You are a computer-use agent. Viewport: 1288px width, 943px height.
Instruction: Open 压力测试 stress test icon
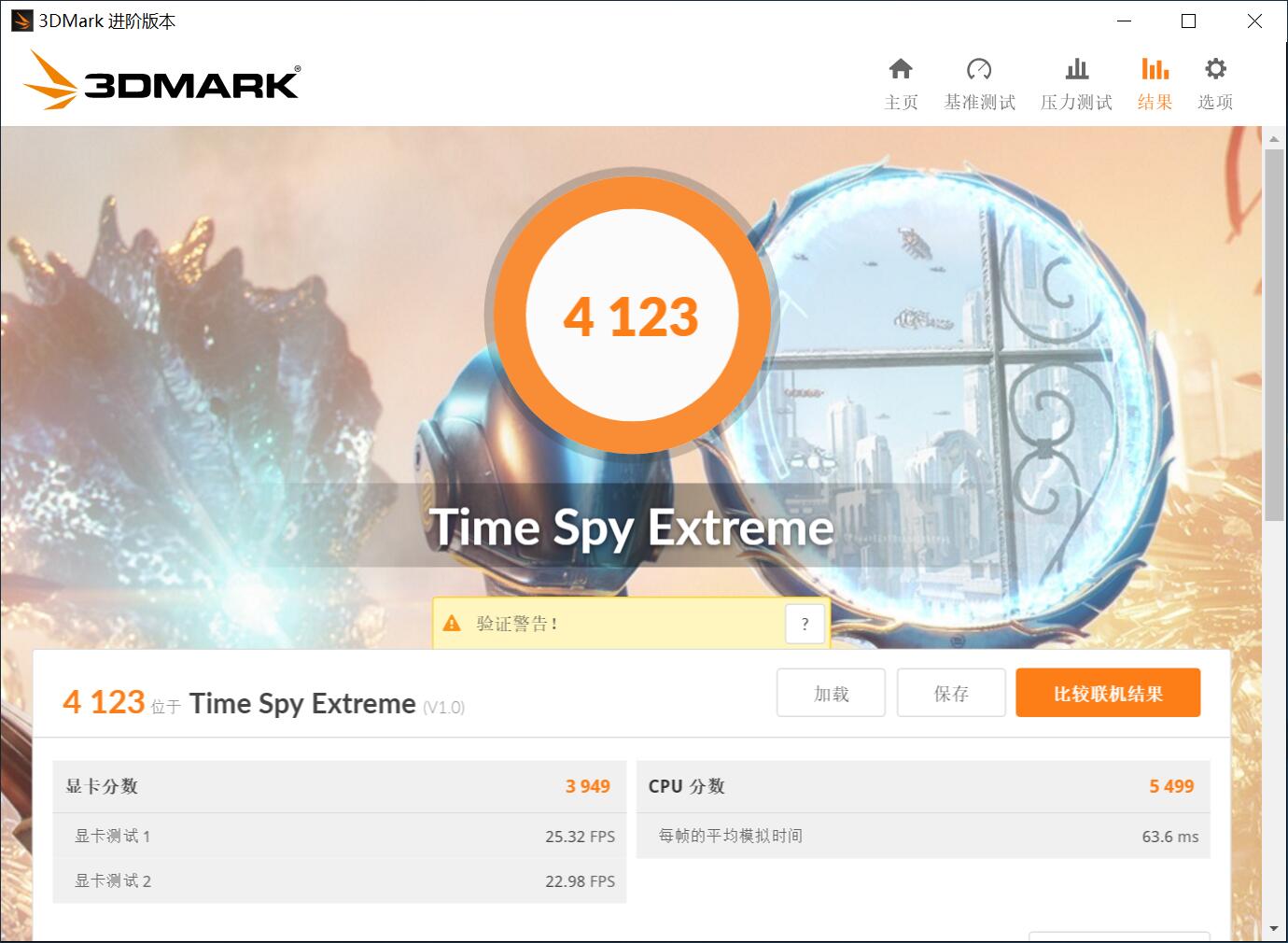coord(1076,69)
